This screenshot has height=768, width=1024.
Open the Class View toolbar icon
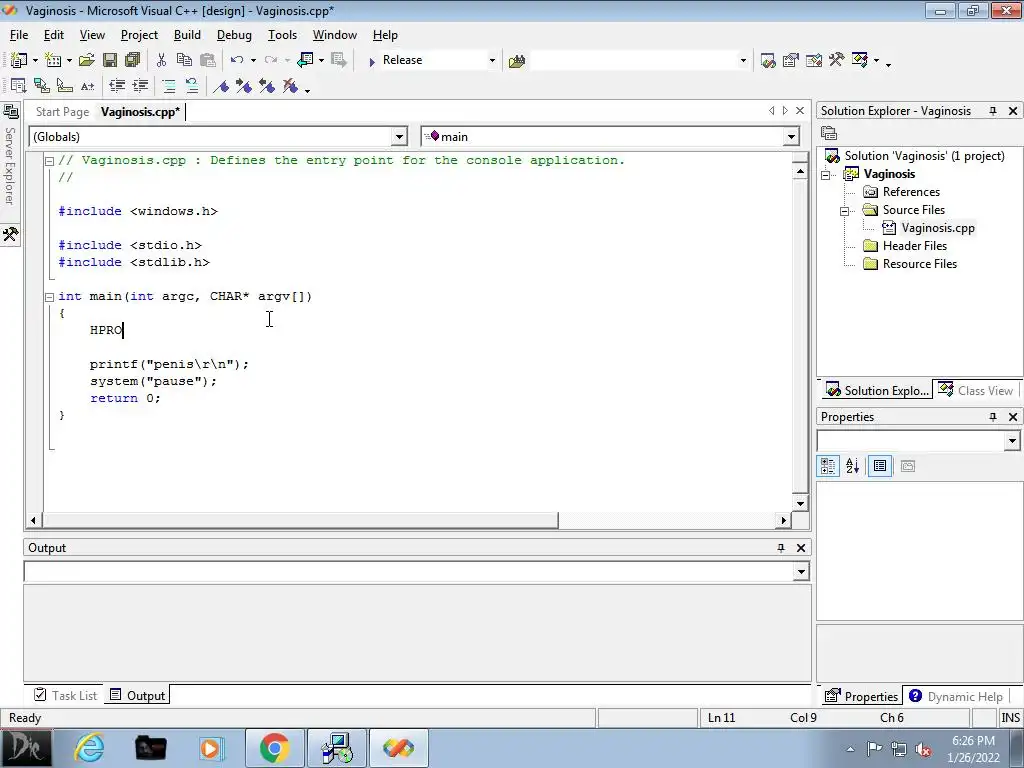[x=860, y=60]
